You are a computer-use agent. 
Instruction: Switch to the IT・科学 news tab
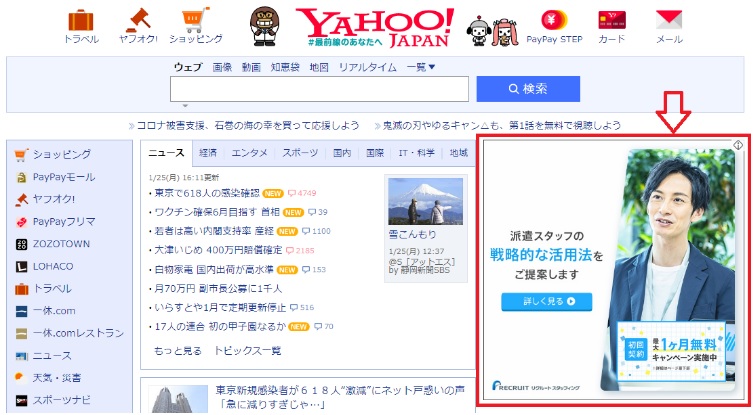pyautogui.click(x=417, y=153)
